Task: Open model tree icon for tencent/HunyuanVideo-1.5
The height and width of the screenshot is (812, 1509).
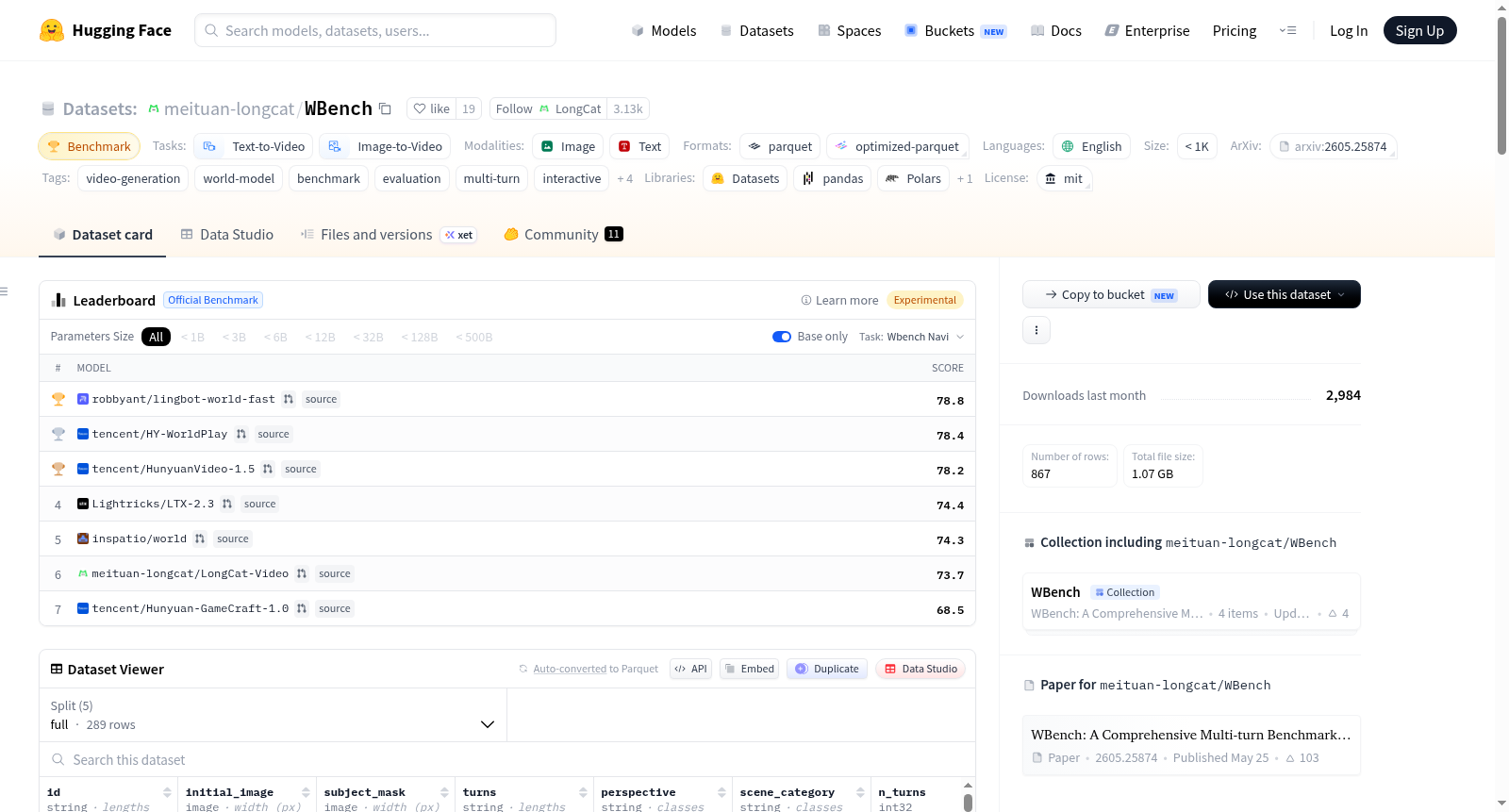Action: pyautogui.click(x=268, y=469)
